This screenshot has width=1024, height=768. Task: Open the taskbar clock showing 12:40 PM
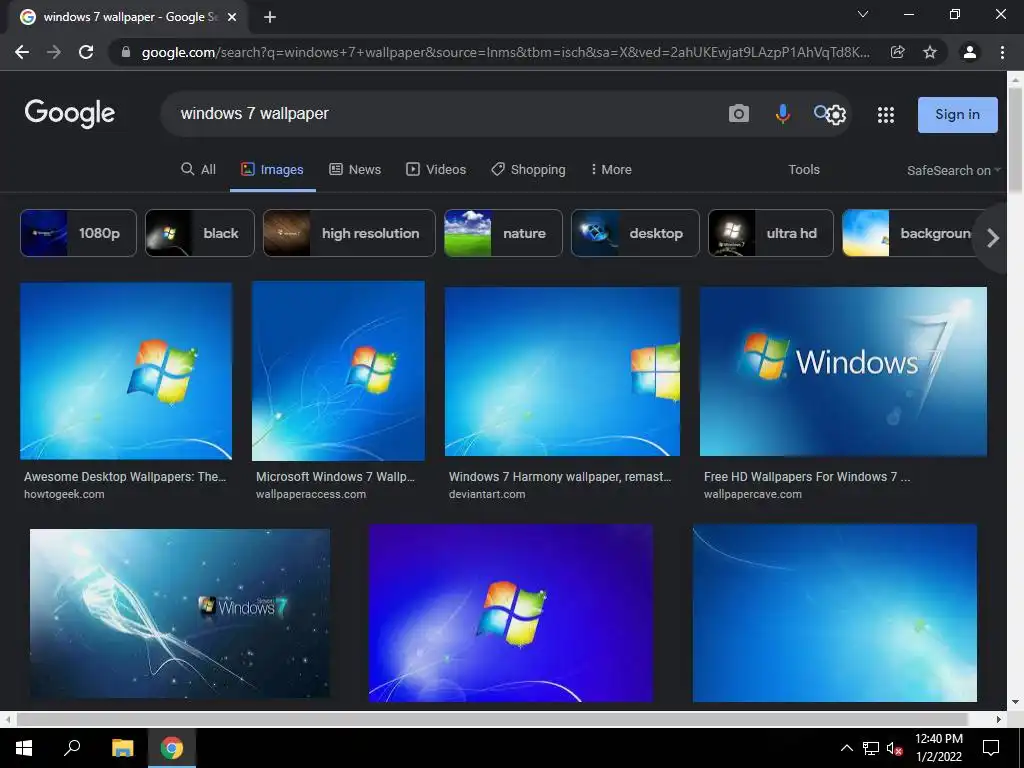click(x=938, y=748)
